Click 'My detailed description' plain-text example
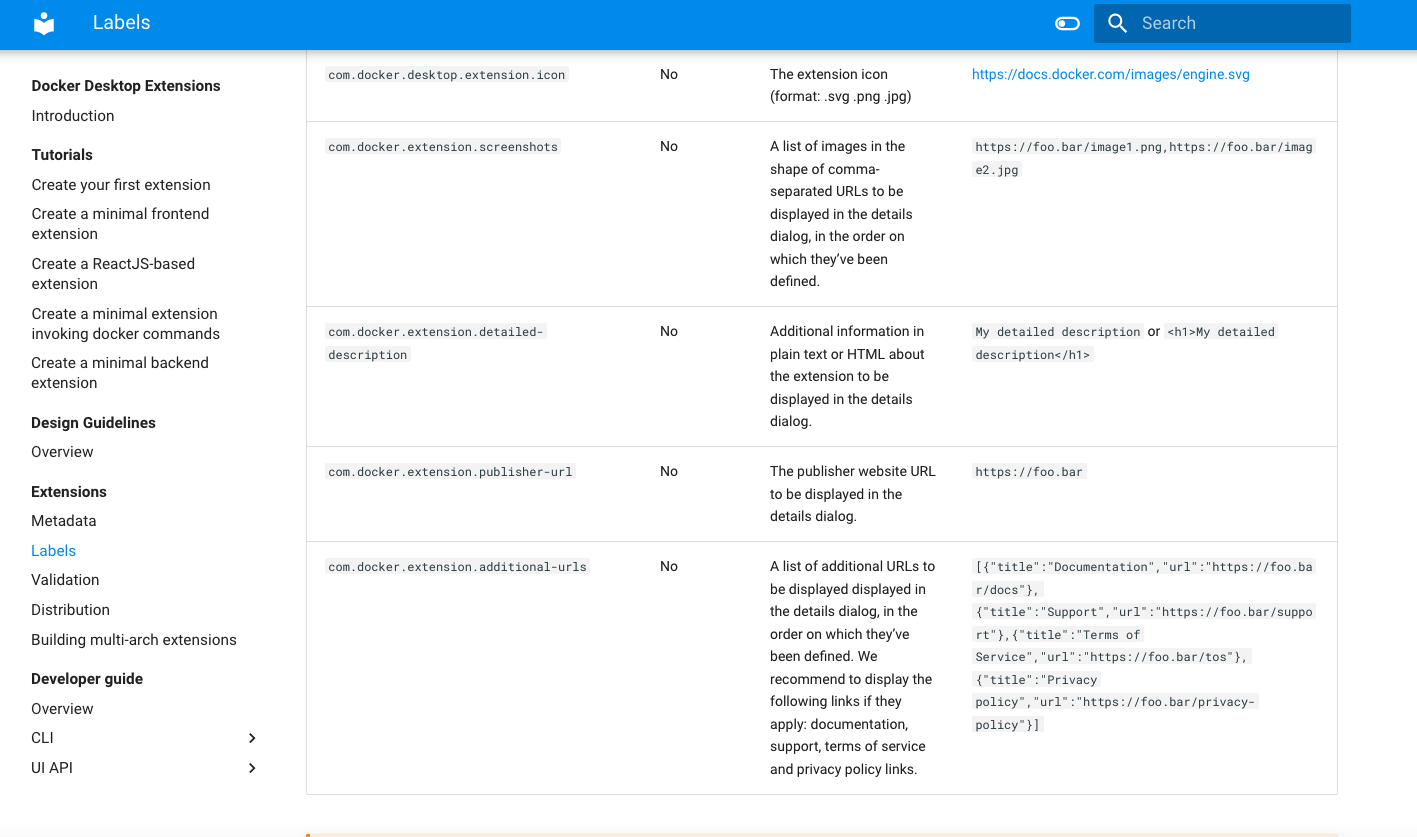The height and width of the screenshot is (837, 1417). [x=1058, y=332]
